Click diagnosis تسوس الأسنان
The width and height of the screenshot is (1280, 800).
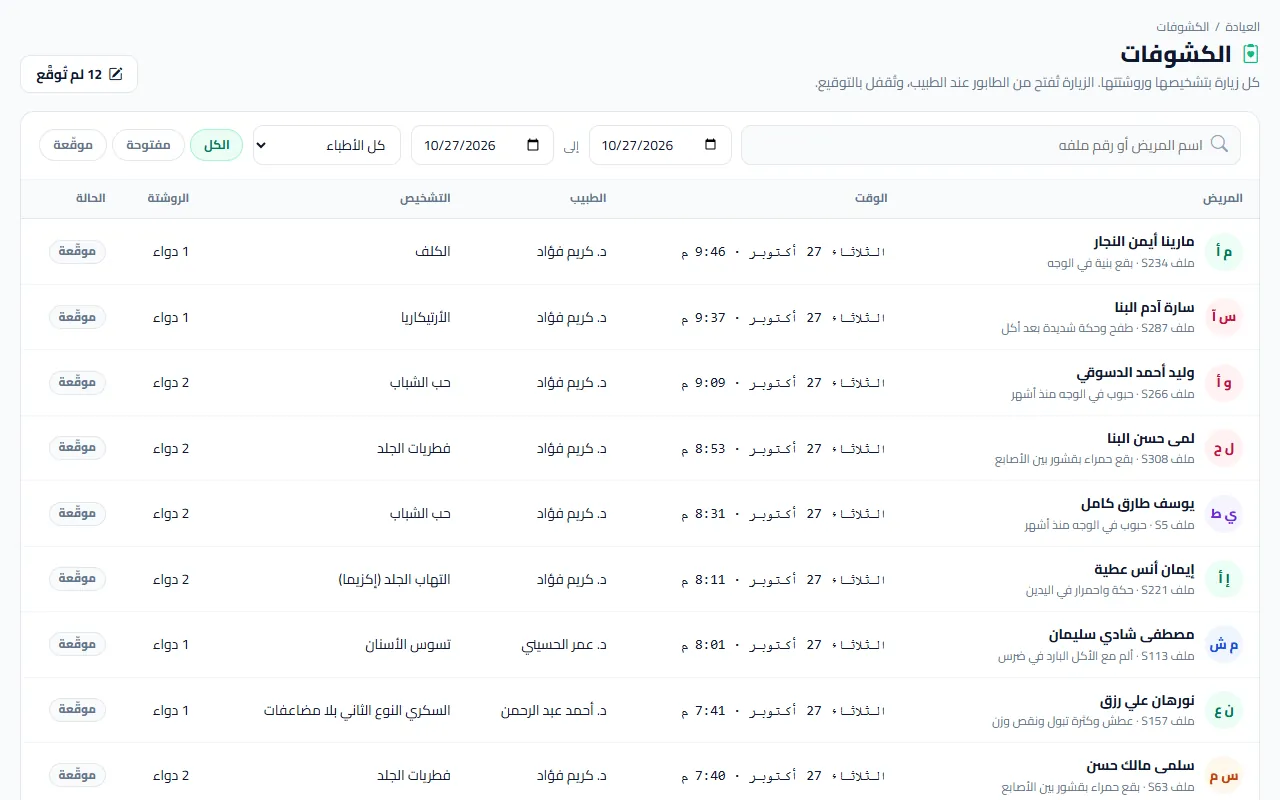click(408, 645)
